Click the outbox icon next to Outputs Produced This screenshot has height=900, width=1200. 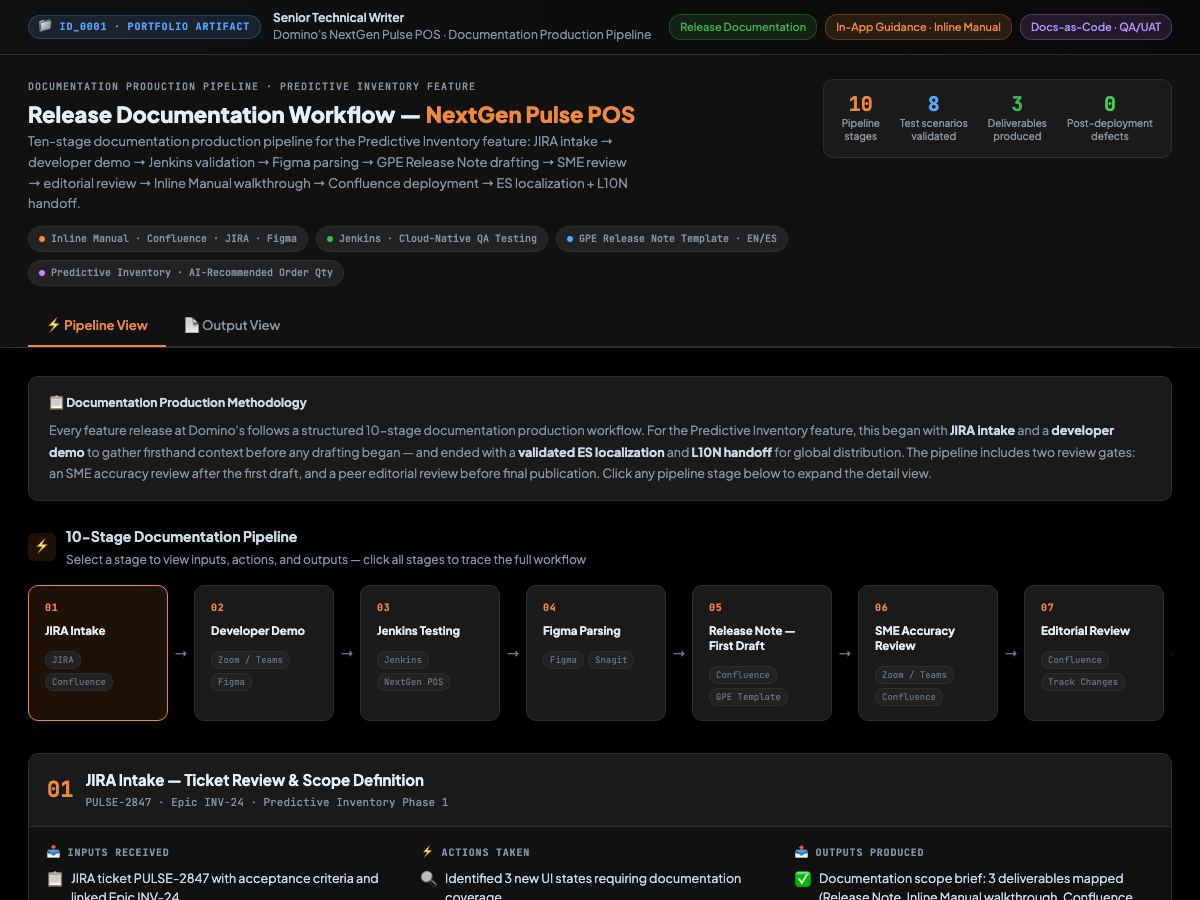pyautogui.click(x=801, y=852)
